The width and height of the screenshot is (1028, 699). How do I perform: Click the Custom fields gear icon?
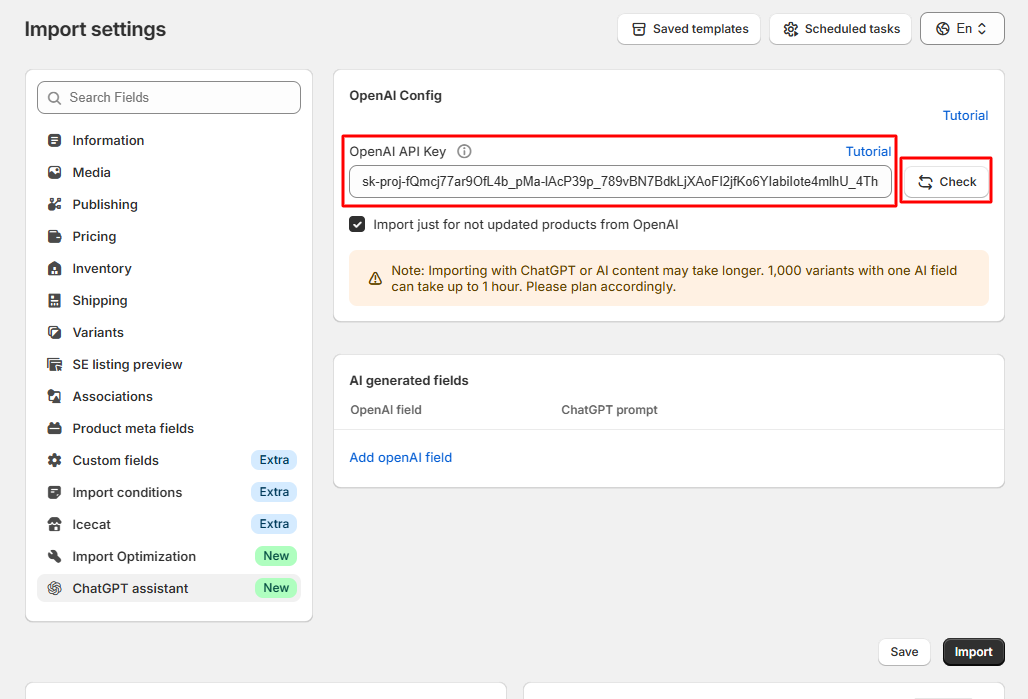click(x=54, y=460)
